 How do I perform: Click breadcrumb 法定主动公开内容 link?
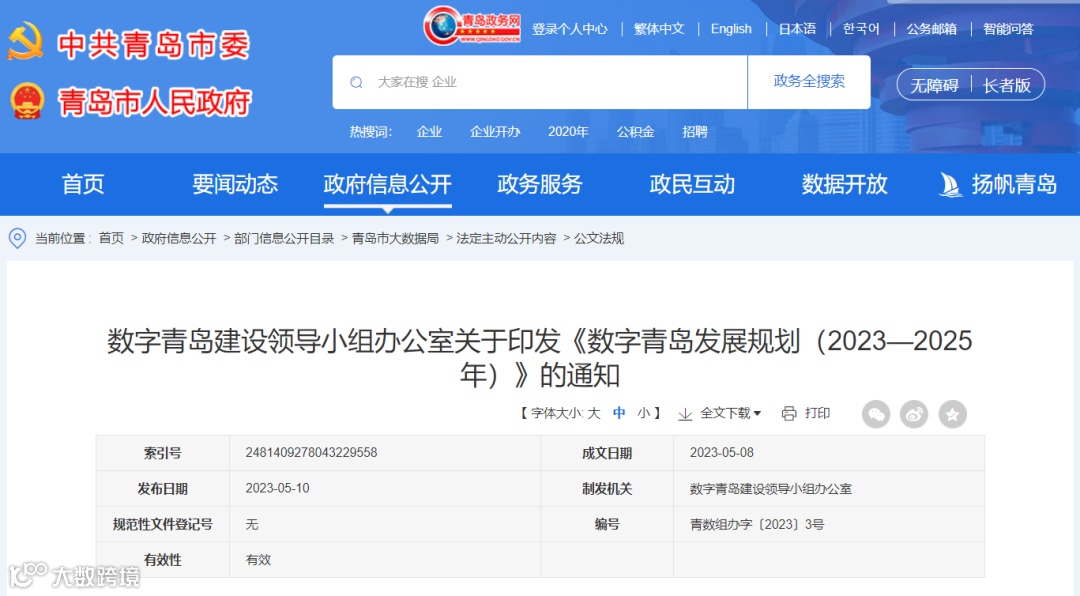[x=506, y=238]
